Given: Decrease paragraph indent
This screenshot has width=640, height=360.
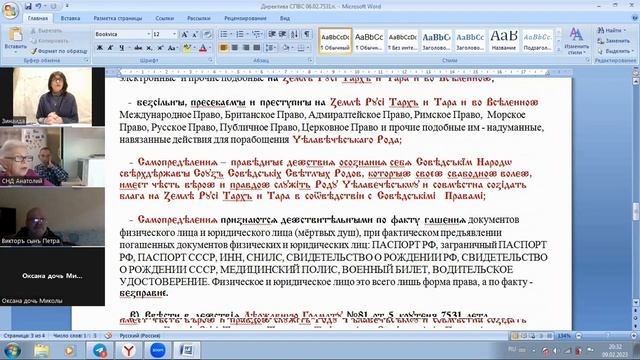Looking at the screenshot, I should 272,34.
